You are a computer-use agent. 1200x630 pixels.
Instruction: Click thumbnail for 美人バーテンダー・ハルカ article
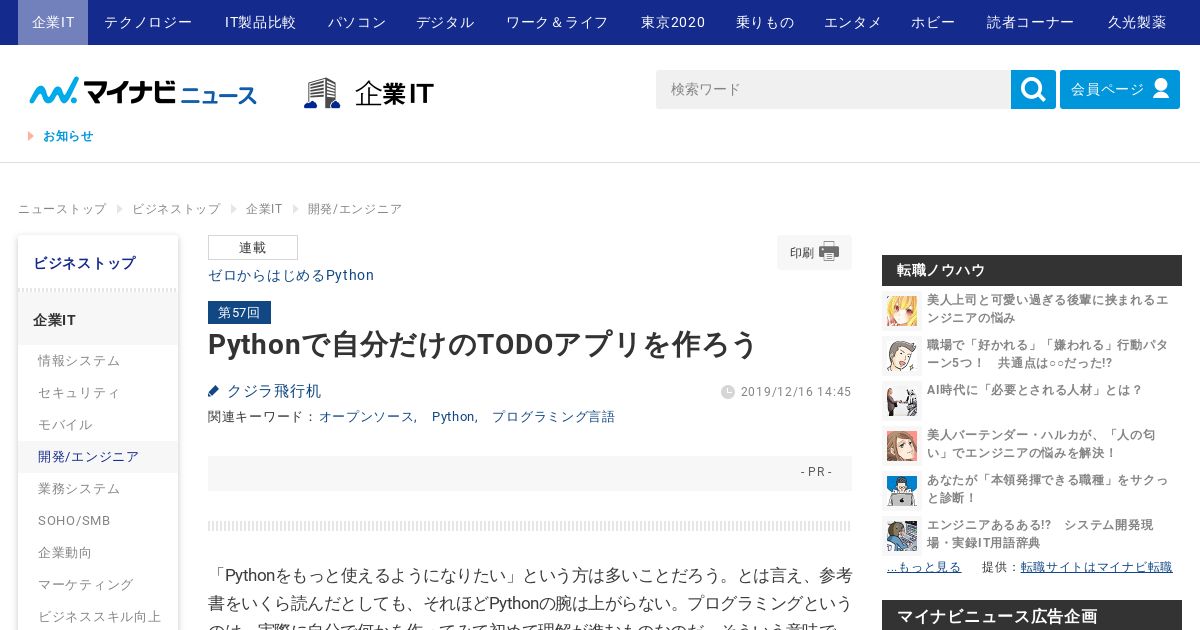click(x=901, y=445)
